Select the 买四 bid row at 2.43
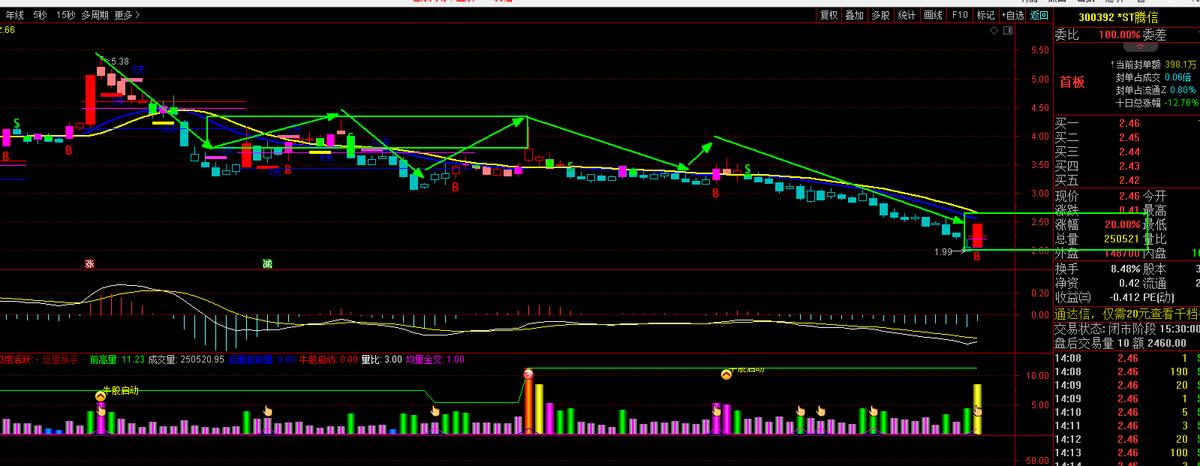 point(1127,166)
